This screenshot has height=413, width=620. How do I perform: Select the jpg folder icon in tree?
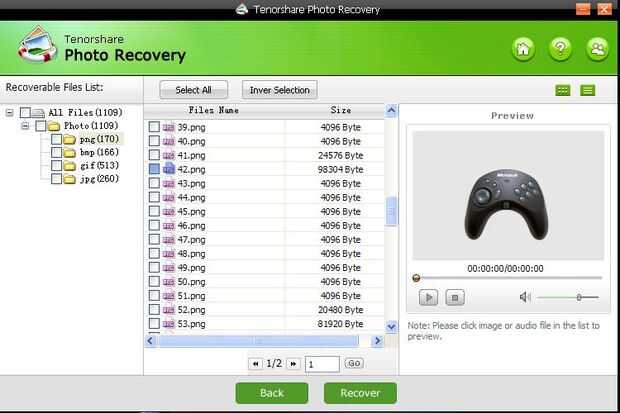click(x=70, y=179)
